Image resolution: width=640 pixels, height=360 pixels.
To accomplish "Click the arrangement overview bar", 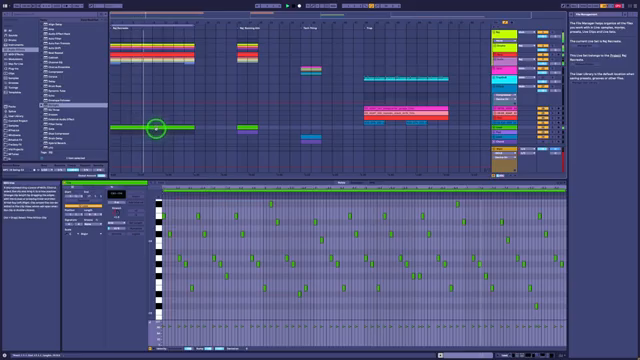I will coord(320,15).
